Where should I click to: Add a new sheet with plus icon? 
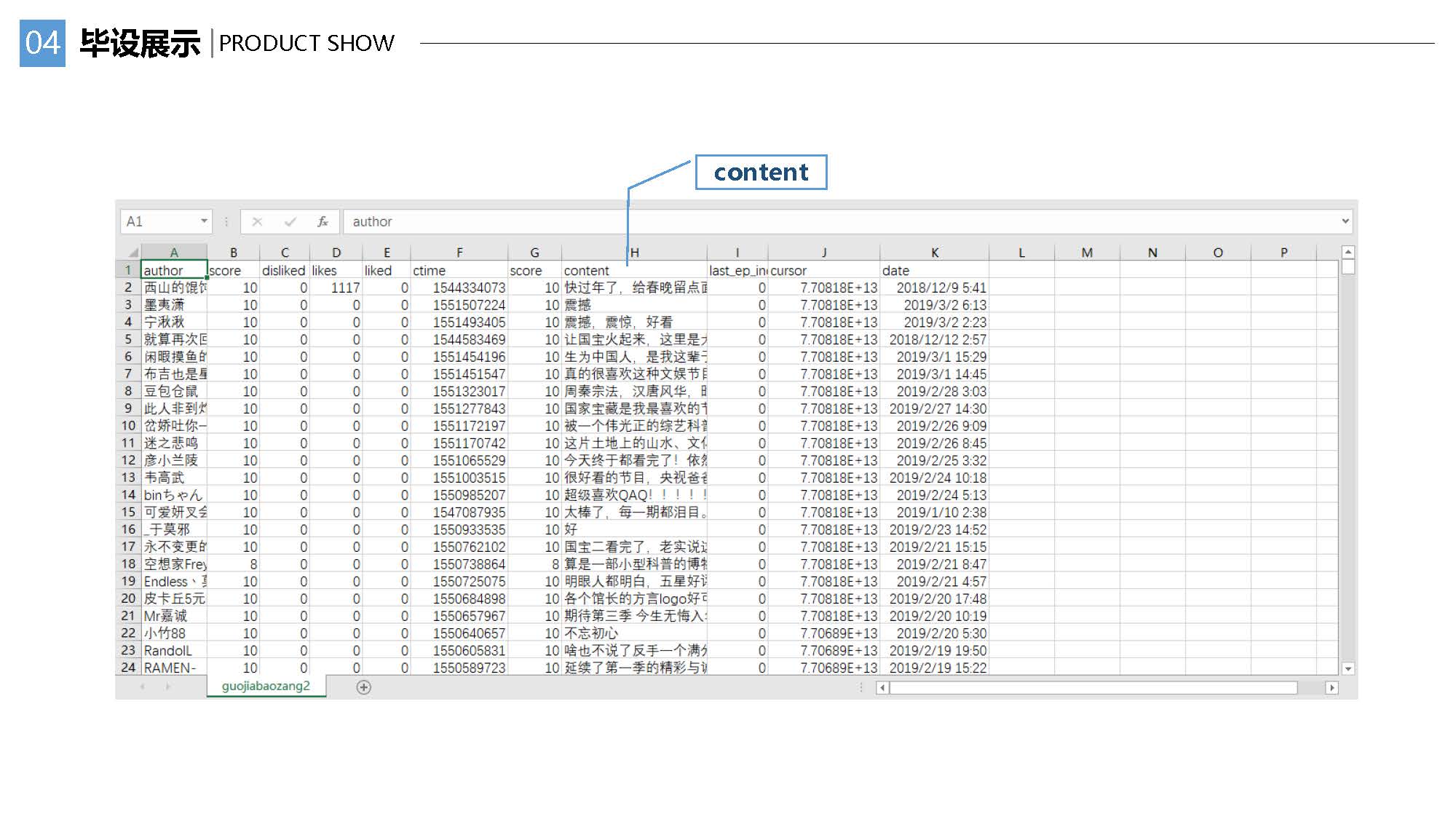pos(364,687)
